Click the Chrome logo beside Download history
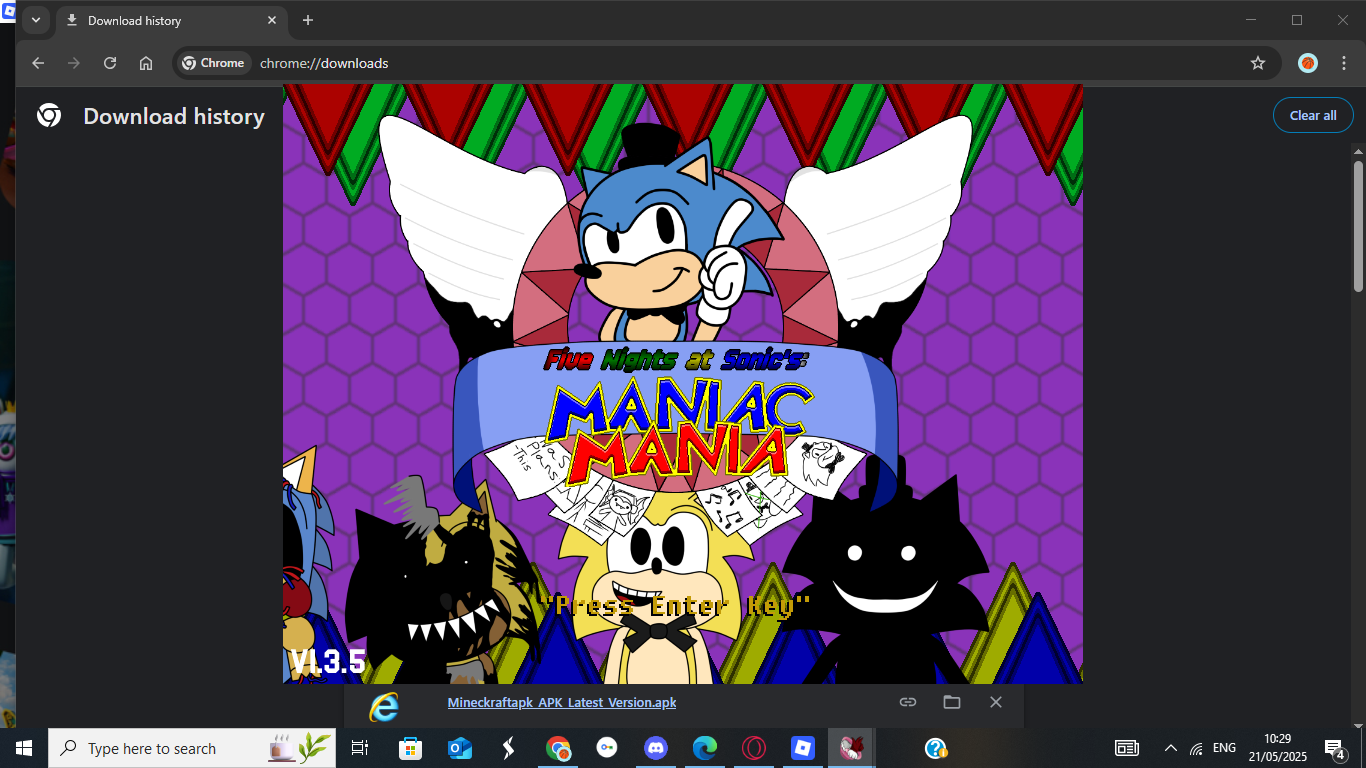The width and height of the screenshot is (1366, 768). click(49, 116)
